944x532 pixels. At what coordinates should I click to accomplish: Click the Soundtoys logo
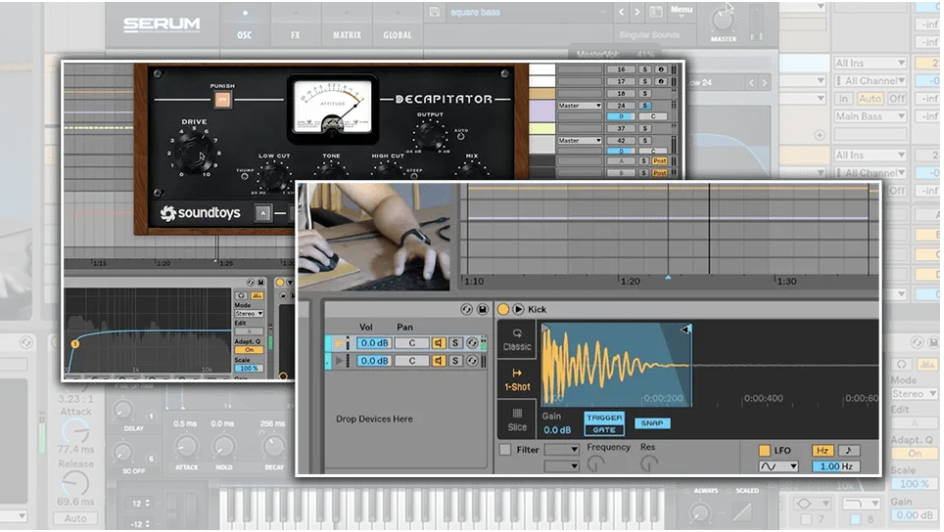coord(200,212)
